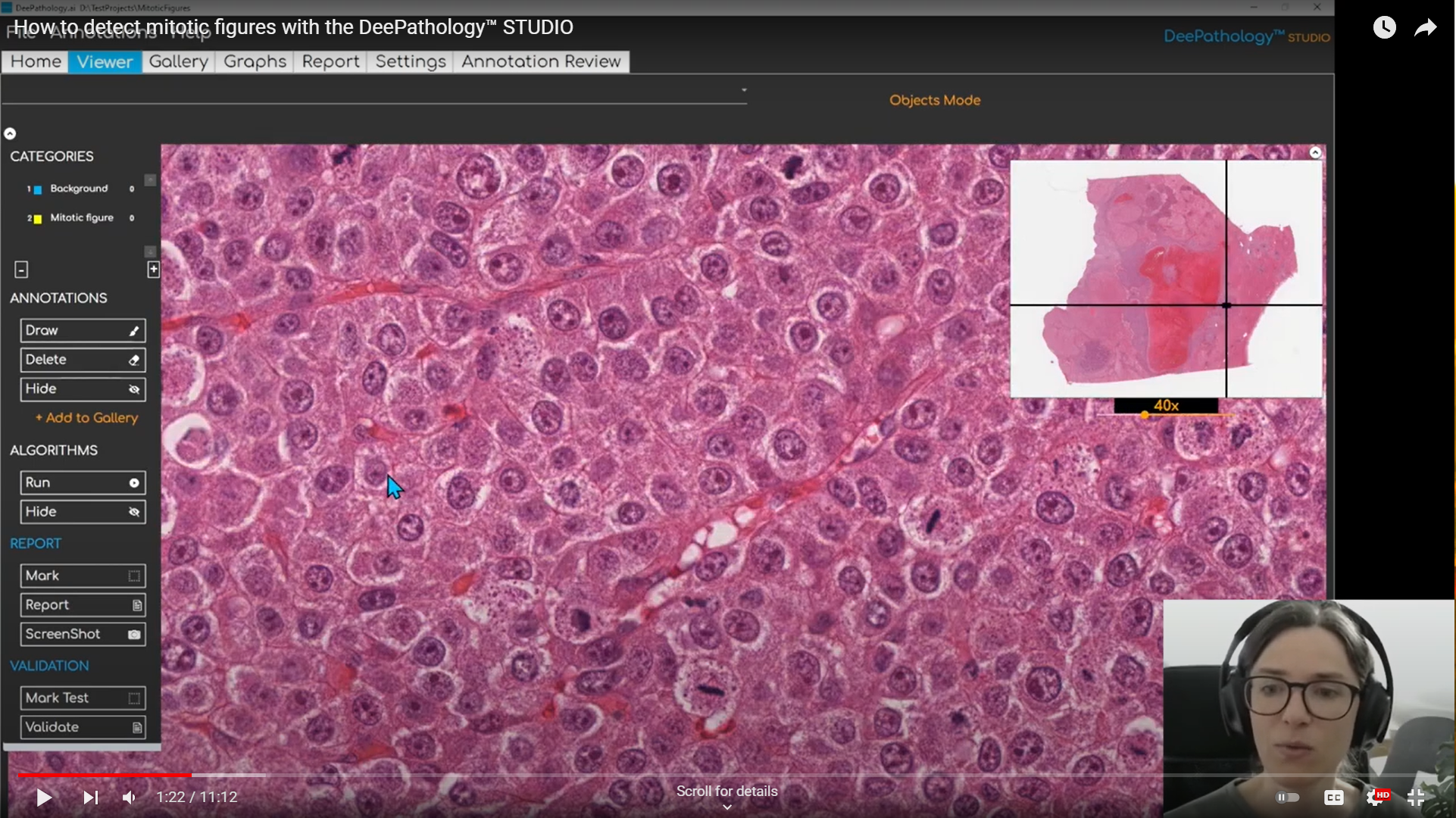Click Add to Gallery link
Image resolution: width=1456 pixels, height=818 pixels.
(x=86, y=418)
